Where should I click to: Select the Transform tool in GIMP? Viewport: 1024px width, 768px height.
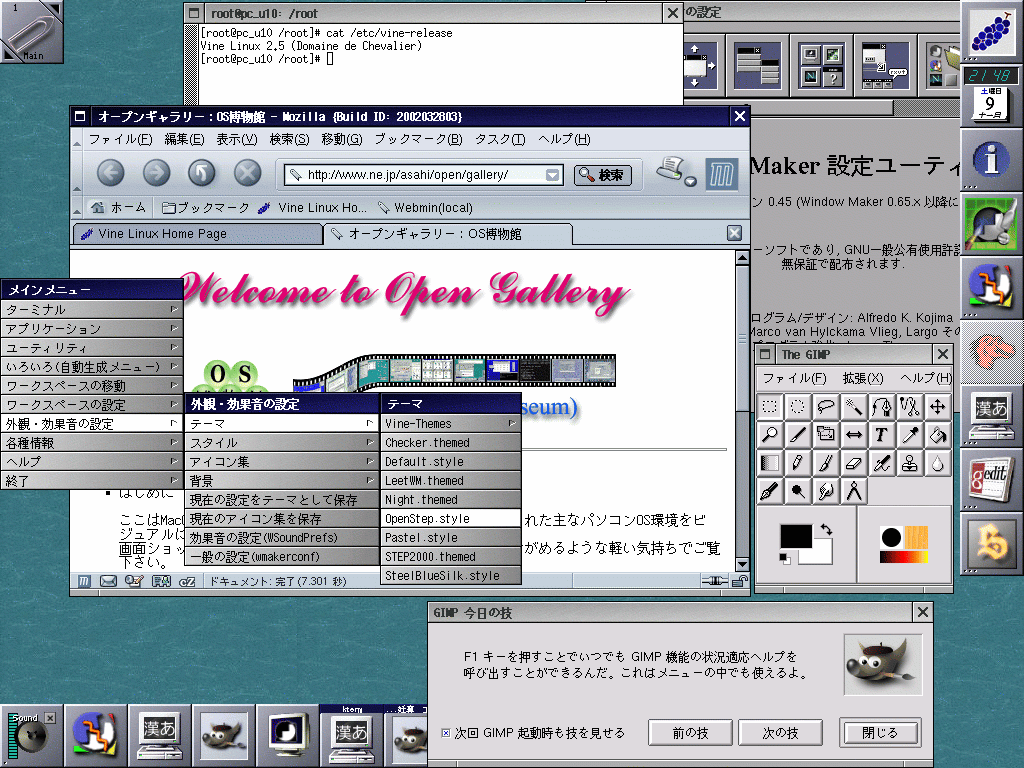[826, 435]
